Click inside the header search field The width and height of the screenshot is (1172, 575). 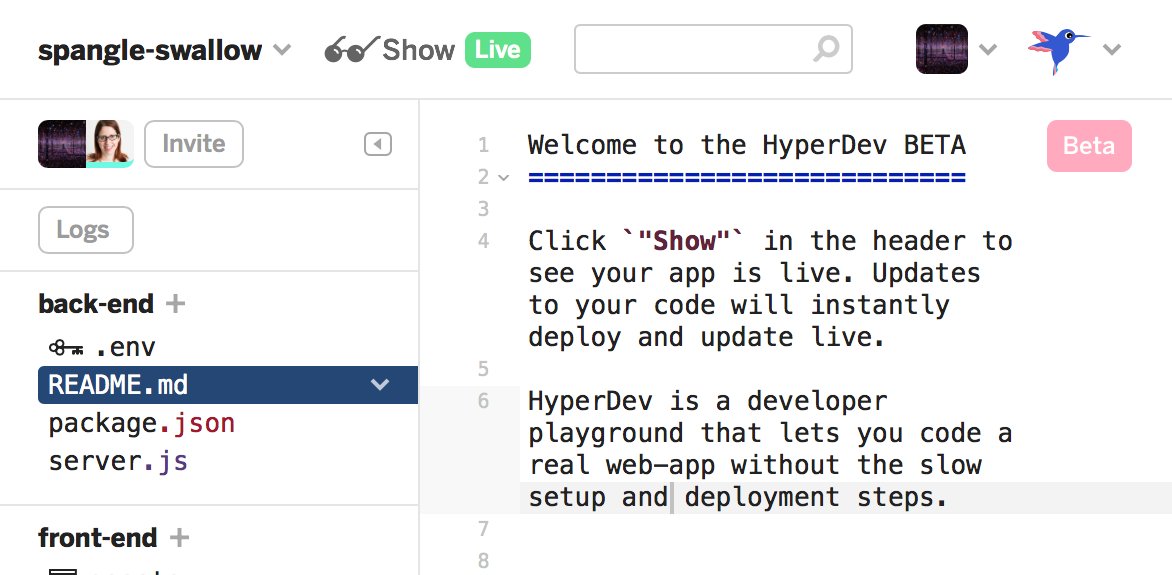pyautogui.click(x=713, y=49)
